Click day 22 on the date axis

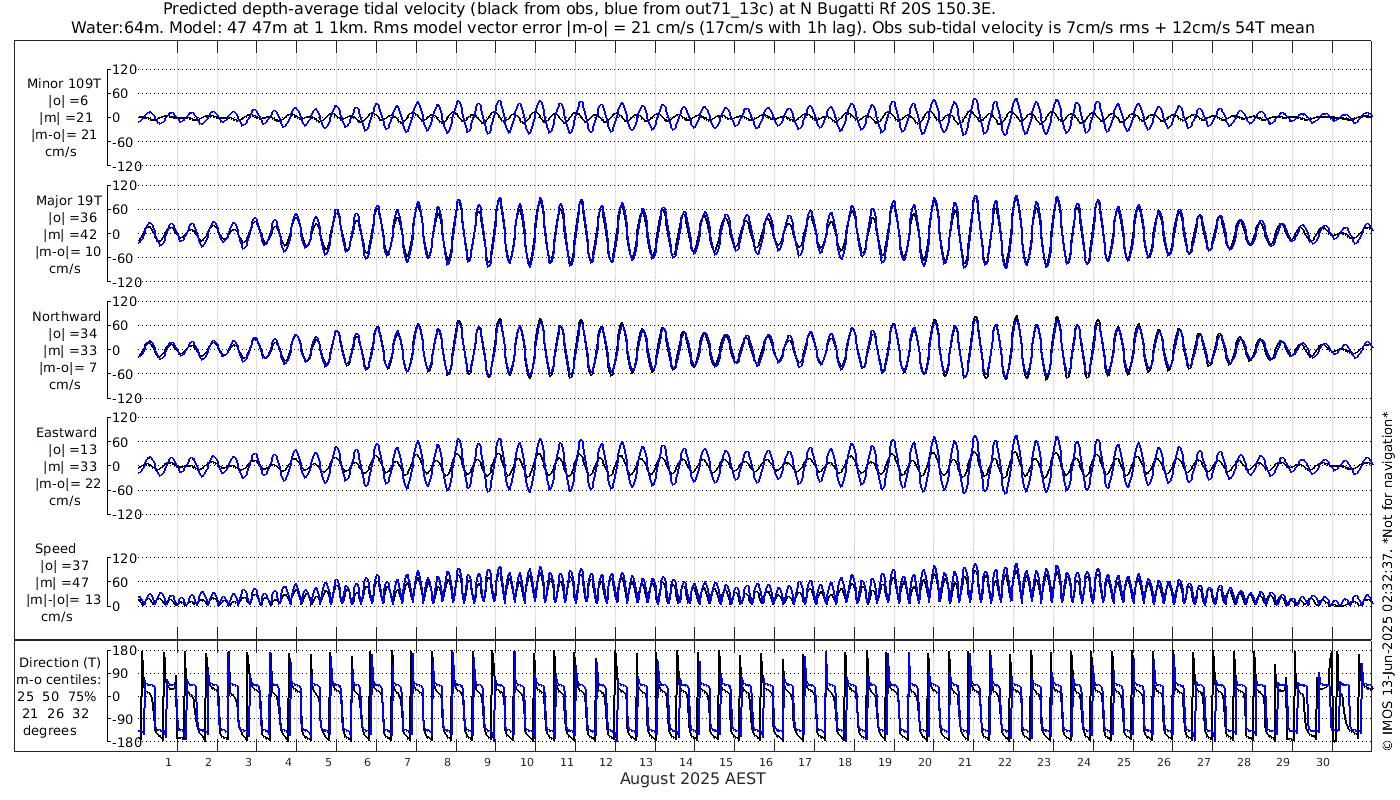[x=1004, y=762]
